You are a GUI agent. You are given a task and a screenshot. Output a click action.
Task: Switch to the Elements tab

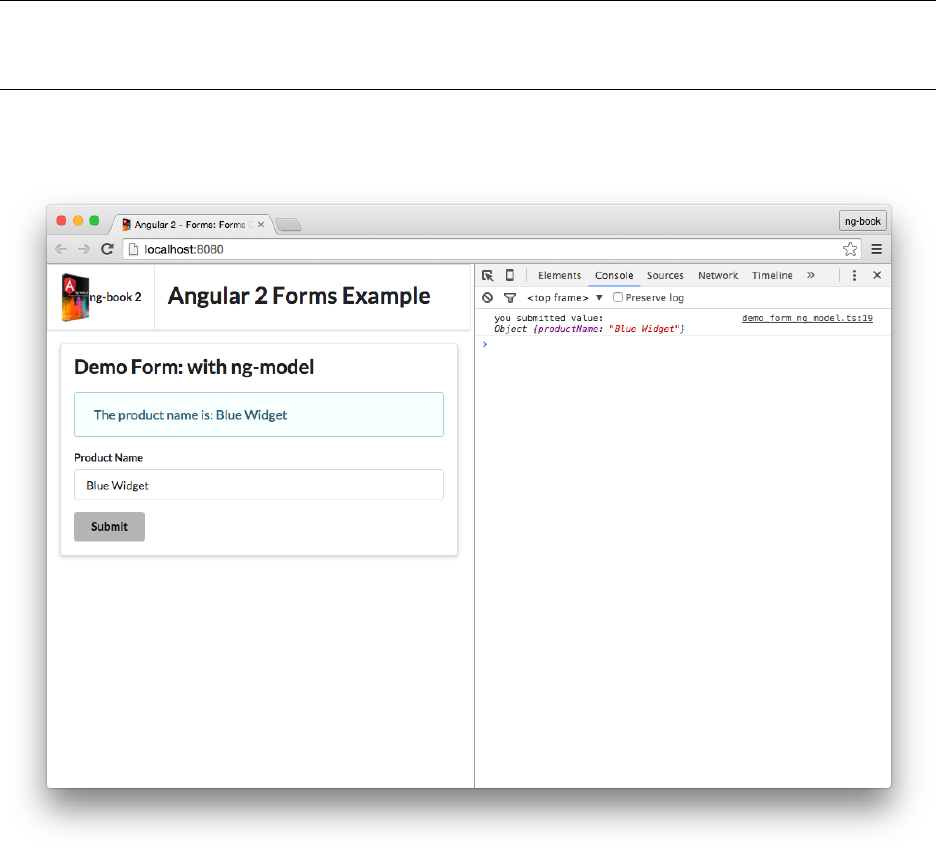coord(559,276)
